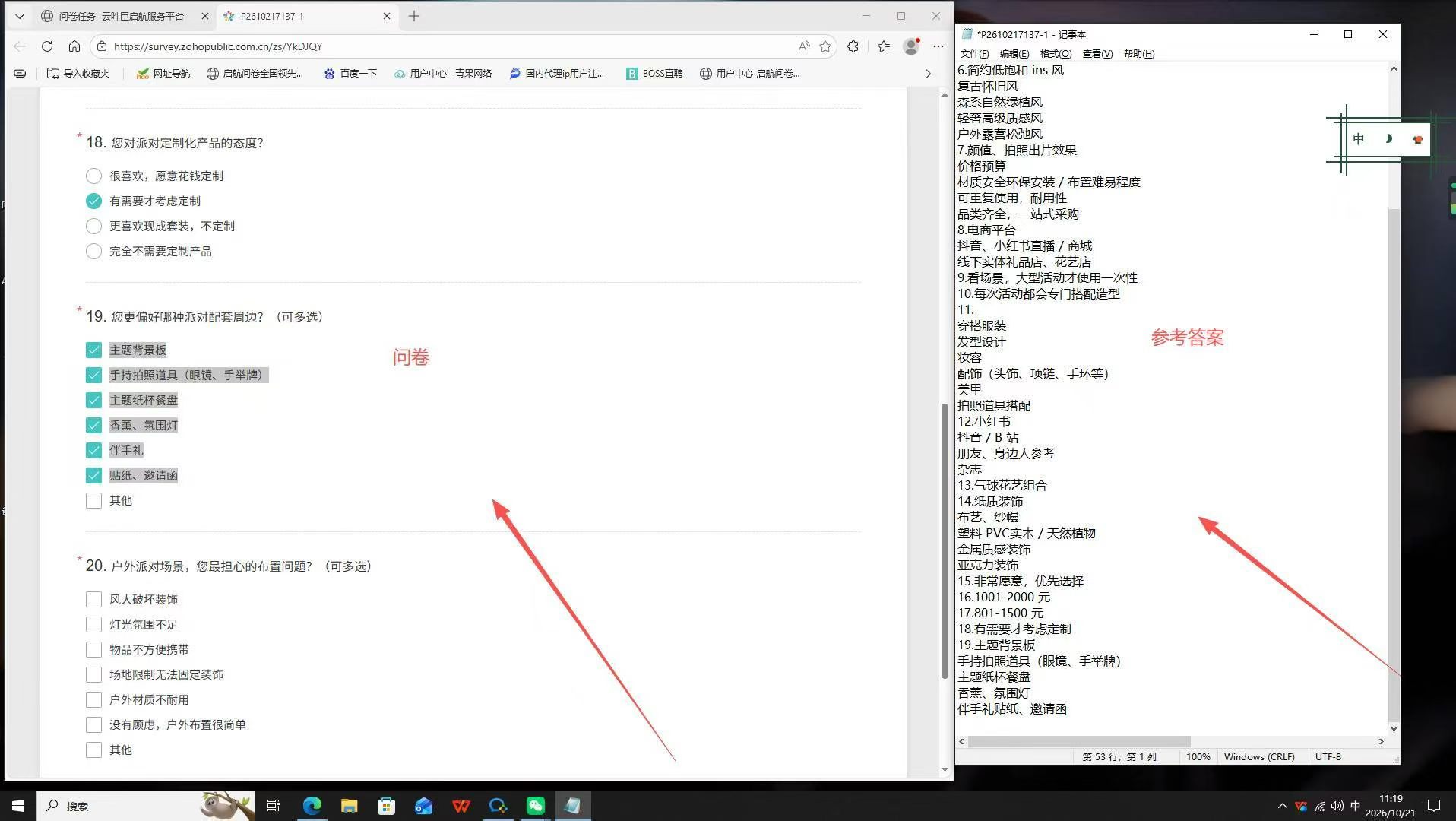Uncheck the 主题背景板 checkbox
1456x821 pixels.
[x=93, y=350]
